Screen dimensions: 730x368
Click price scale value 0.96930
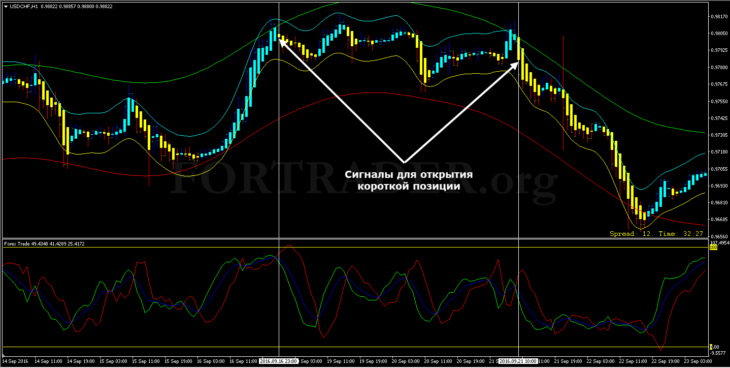[718, 185]
